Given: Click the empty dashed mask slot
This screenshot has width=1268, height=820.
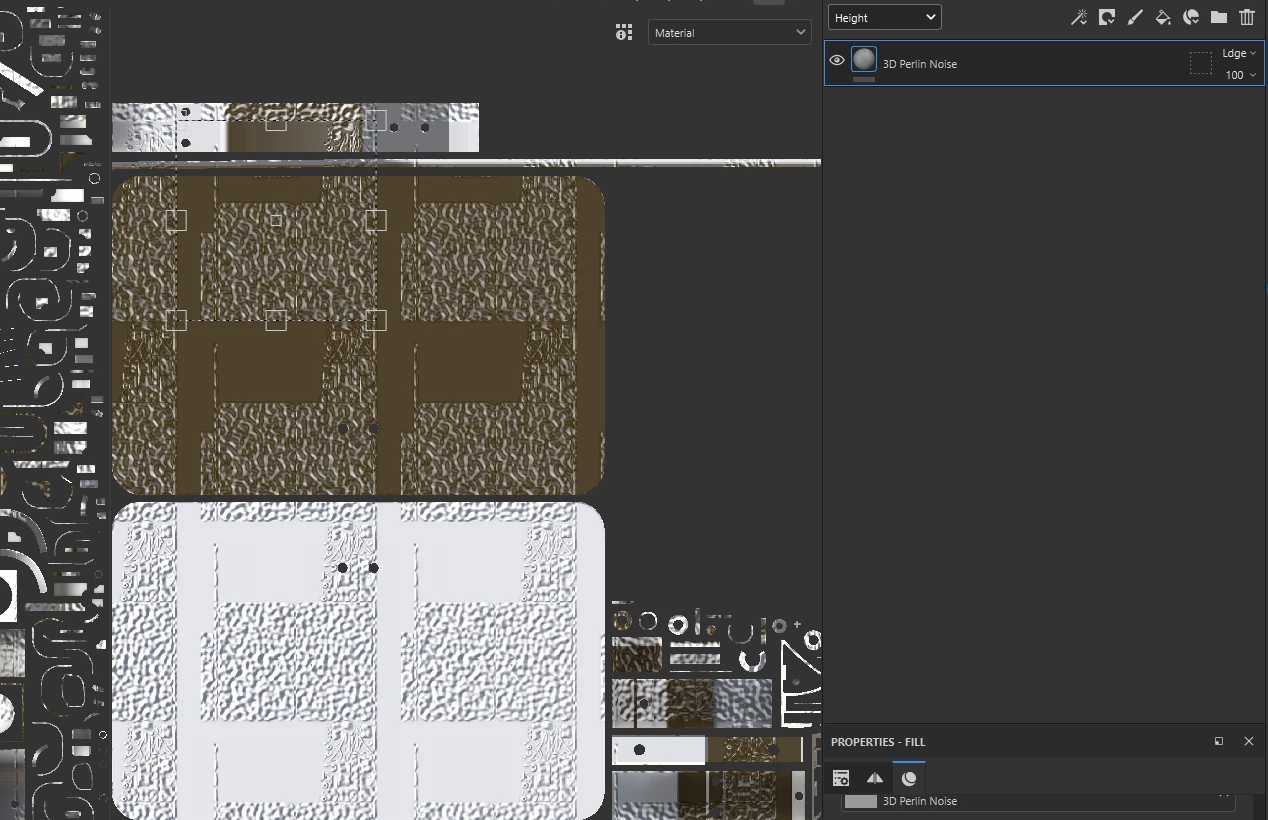Looking at the screenshot, I should click(1201, 64).
